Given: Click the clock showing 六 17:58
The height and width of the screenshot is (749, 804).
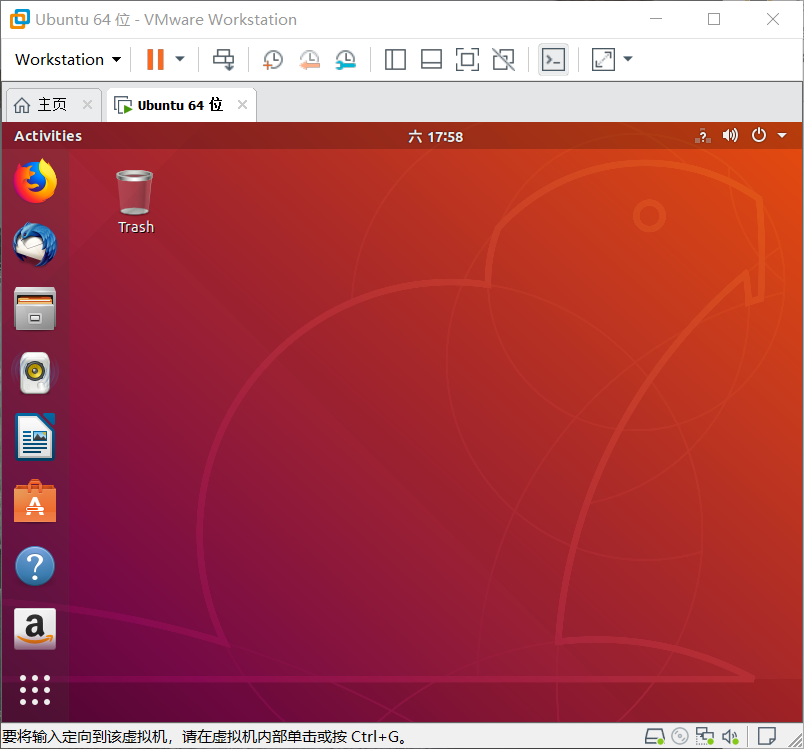Looking at the screenshot, I should 435,137.
